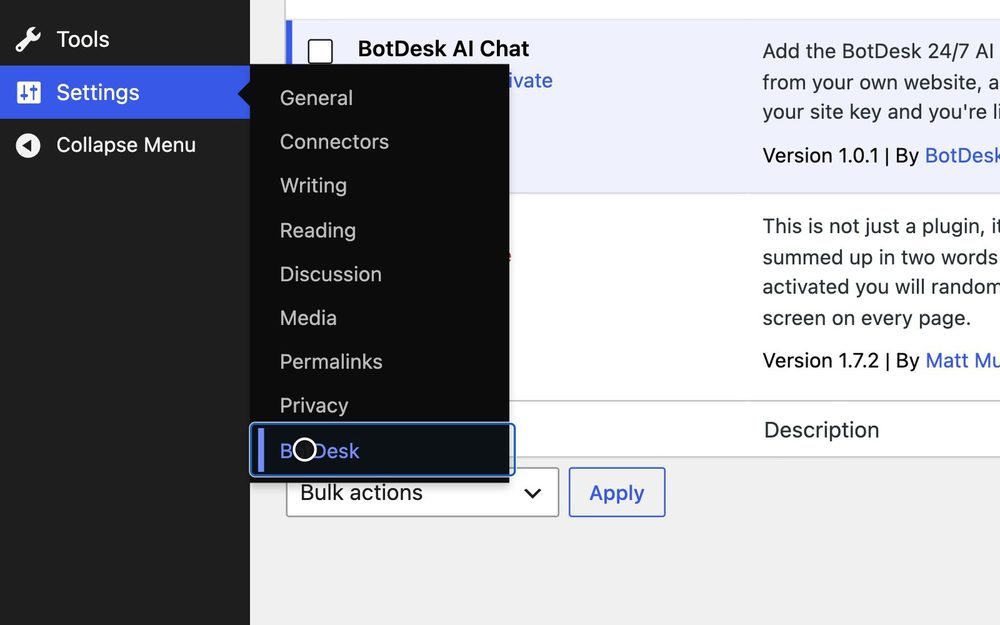The width and height of the screenshot is (1000, 625).
Task: Click Collapse Menu text in sidebar
Action: 126,145
